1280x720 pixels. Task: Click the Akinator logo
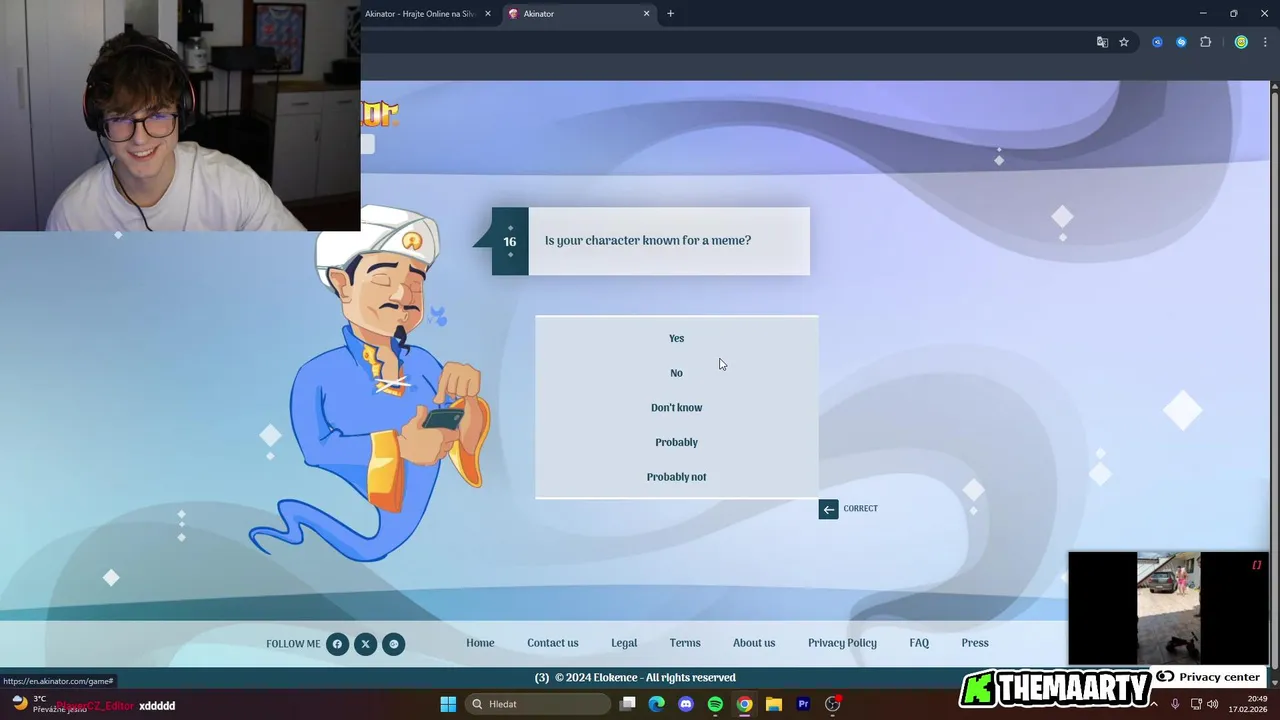(x=380, y=113)
